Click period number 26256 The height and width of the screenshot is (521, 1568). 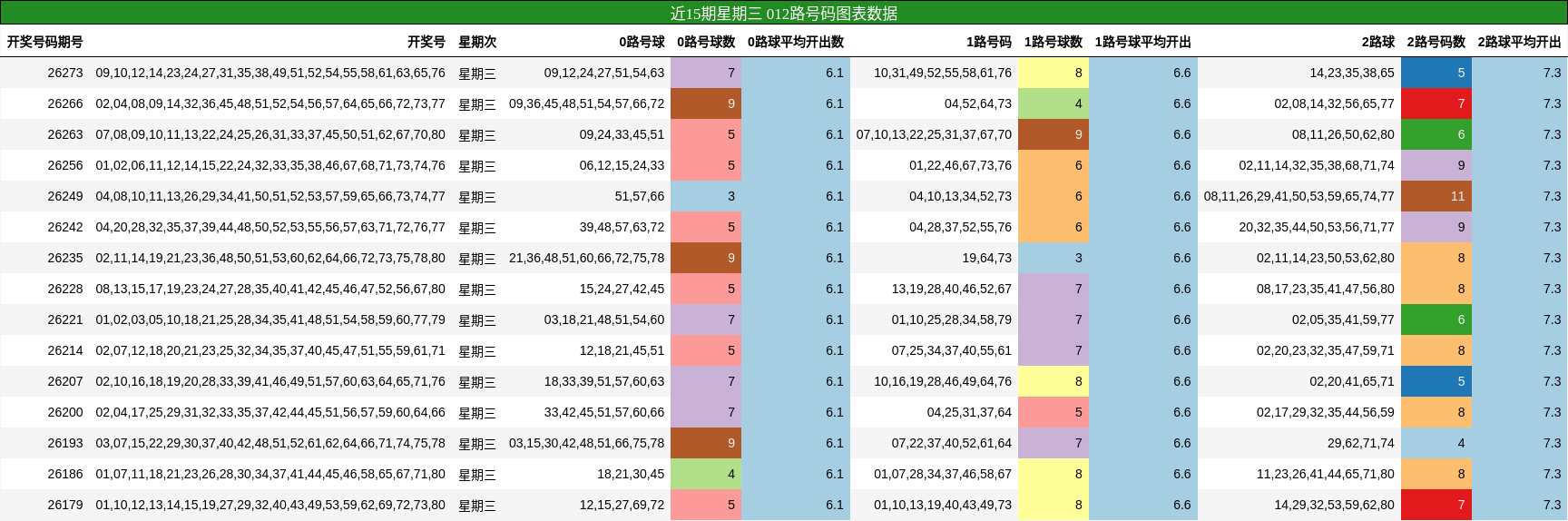64,165
